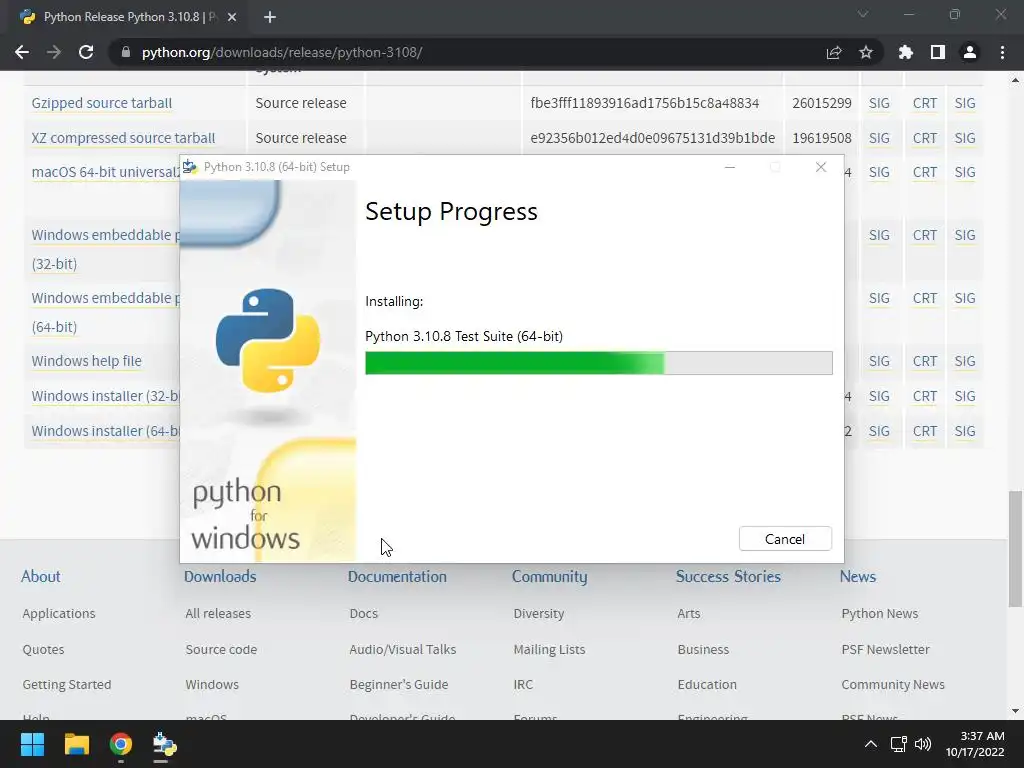Open volume control in tray
The image size is (1024, 768).
pos(923,744)
